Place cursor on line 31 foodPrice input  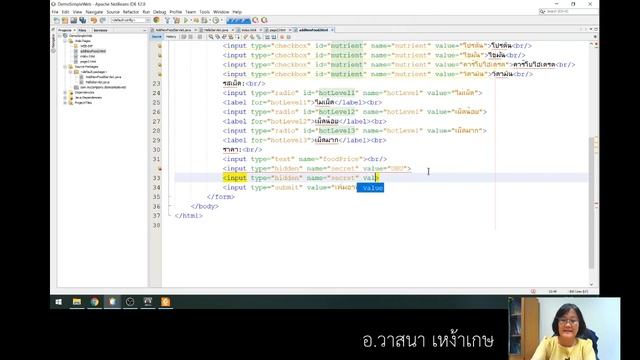point(305,159)
